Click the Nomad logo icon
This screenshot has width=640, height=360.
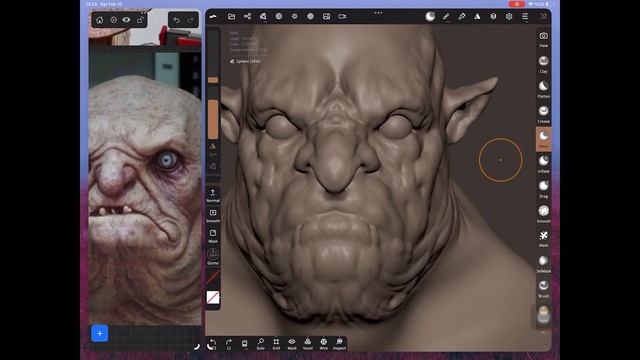[x=213, y=16]
